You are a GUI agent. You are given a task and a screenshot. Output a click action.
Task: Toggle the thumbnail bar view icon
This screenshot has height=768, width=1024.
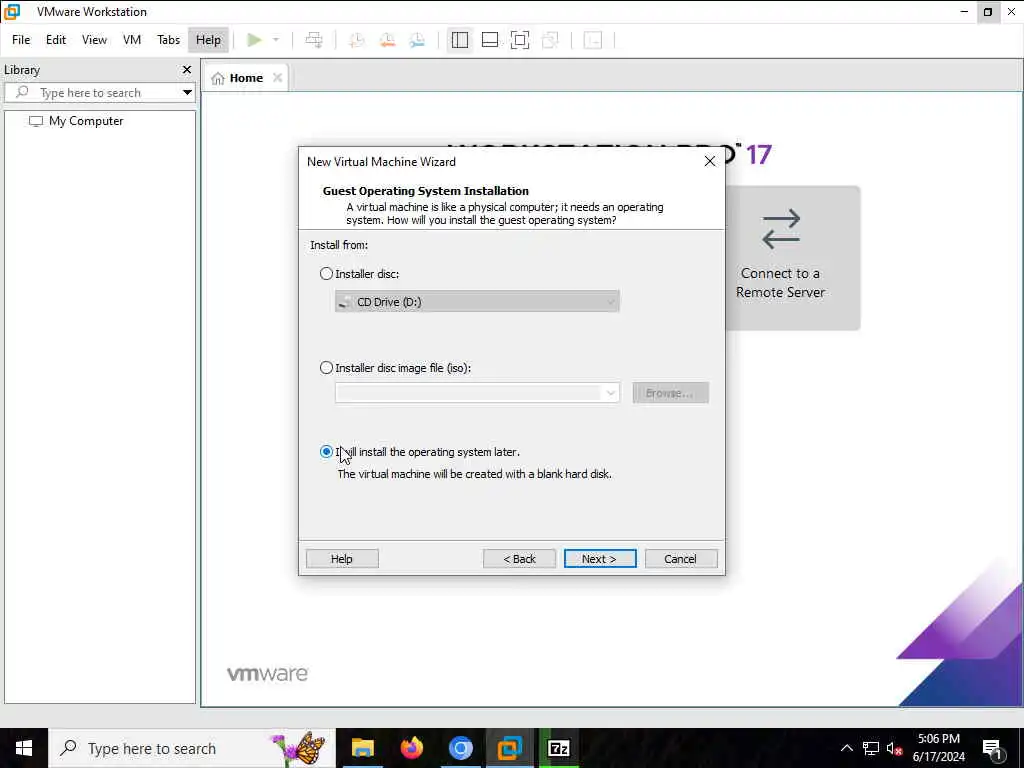tap(490, 40)
